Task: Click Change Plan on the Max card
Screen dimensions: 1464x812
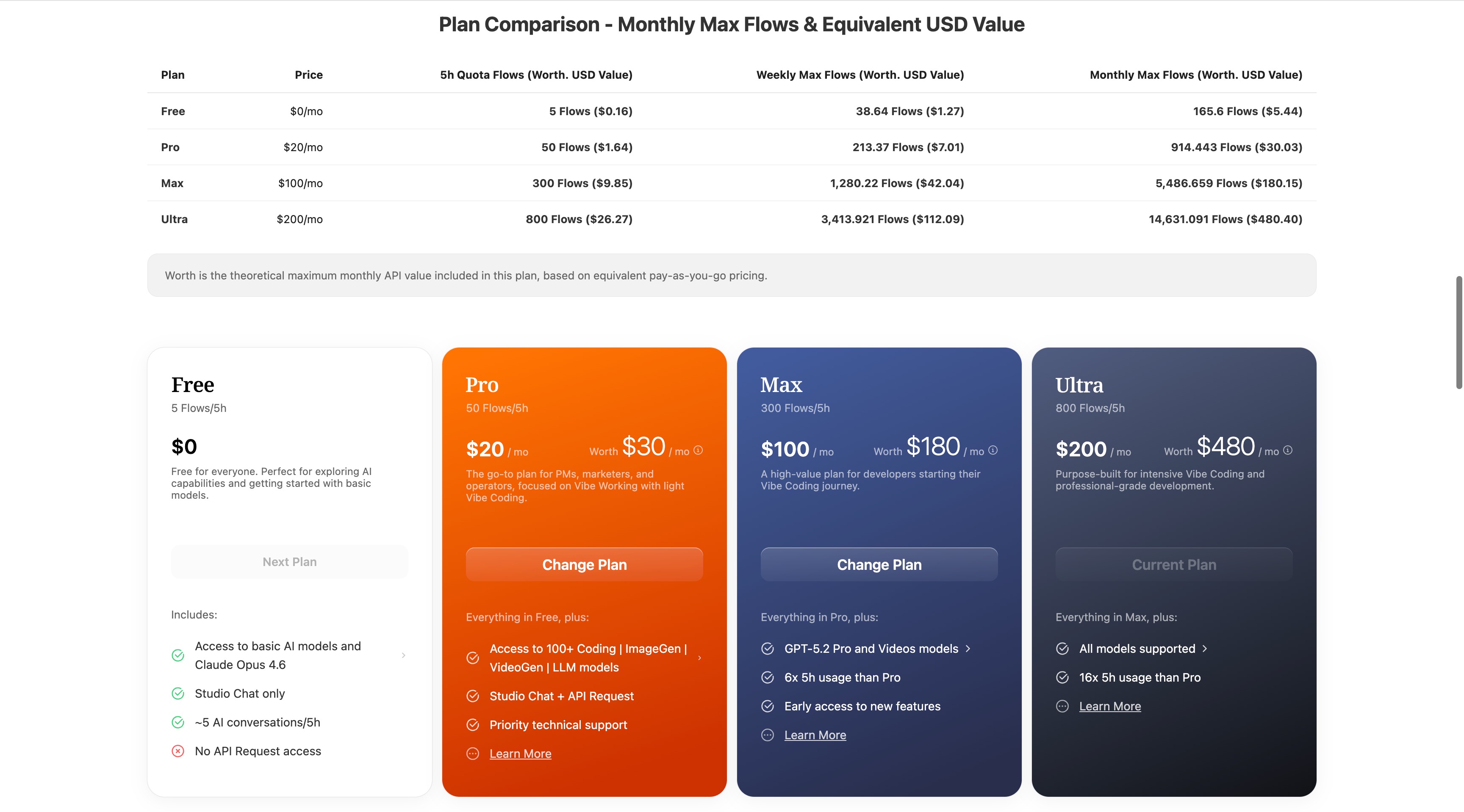Action: tap(879, 564)
